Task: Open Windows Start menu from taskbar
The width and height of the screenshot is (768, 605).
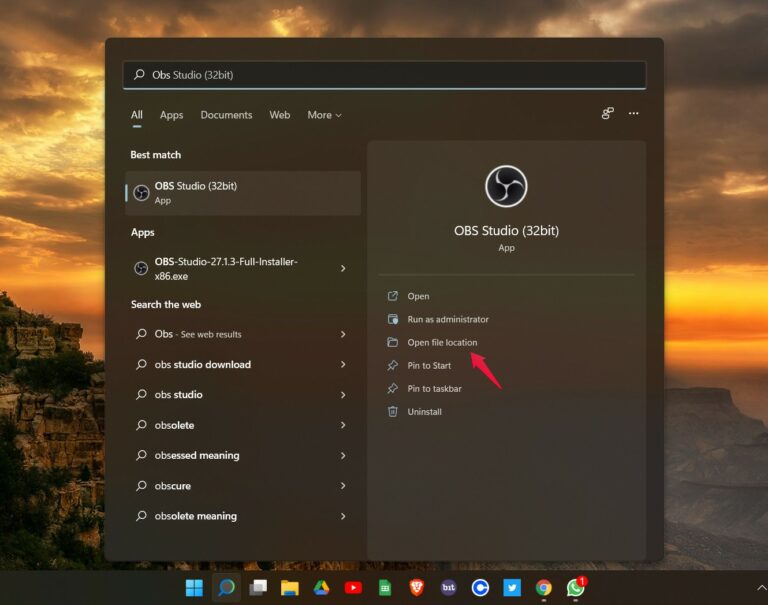Action: coord(194,587)
